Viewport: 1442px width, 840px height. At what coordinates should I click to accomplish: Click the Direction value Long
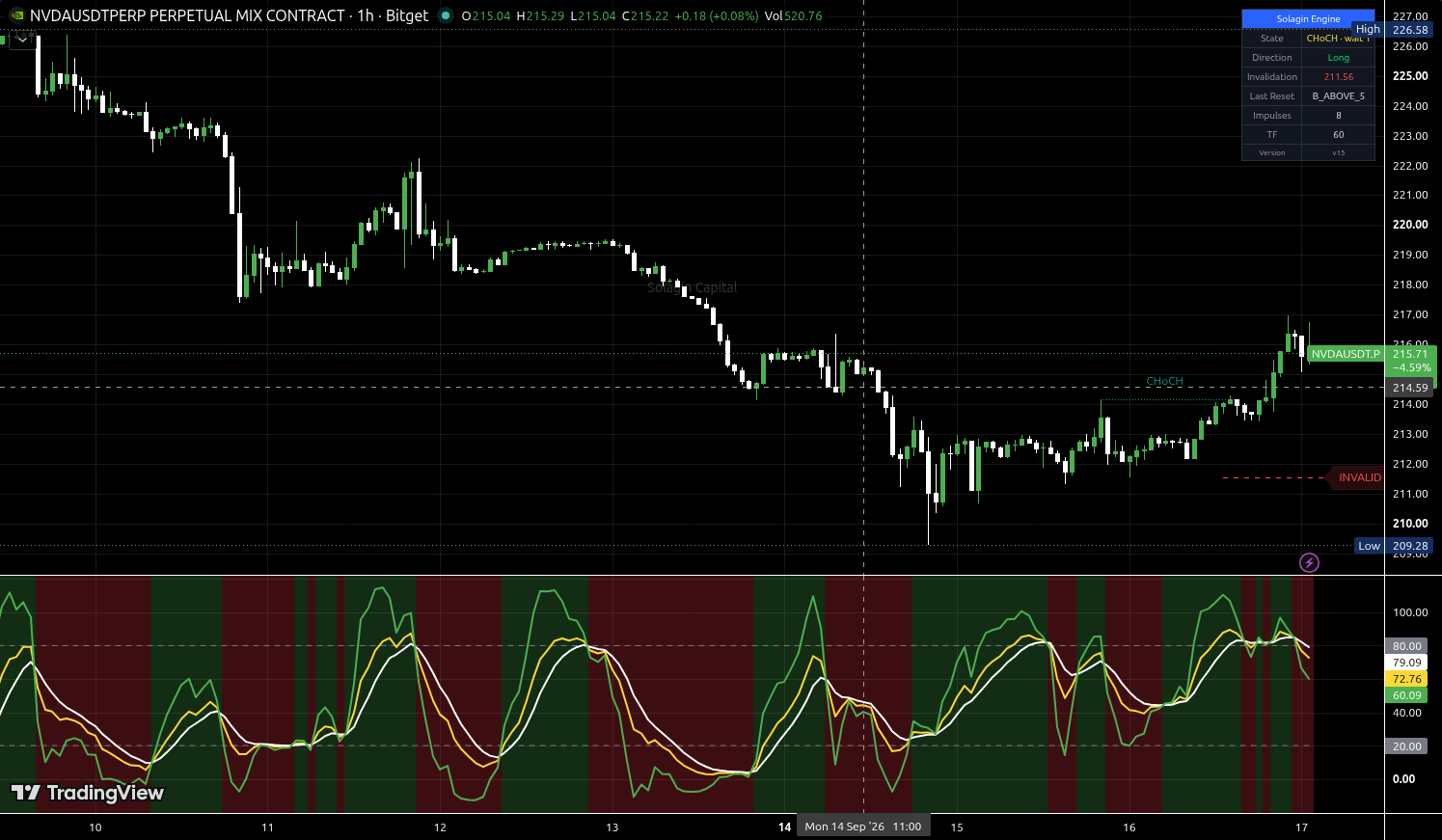click(1338, 58)
